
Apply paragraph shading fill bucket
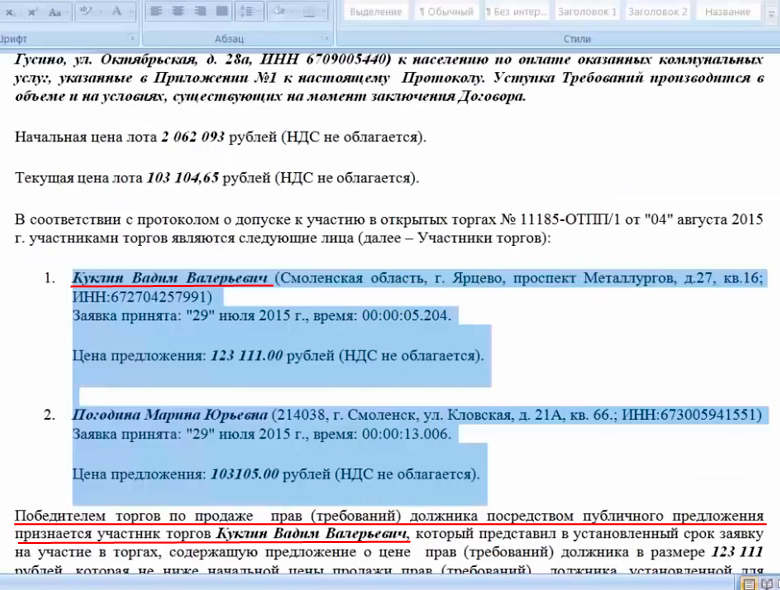pyautogui.click(x=280, y=11)
